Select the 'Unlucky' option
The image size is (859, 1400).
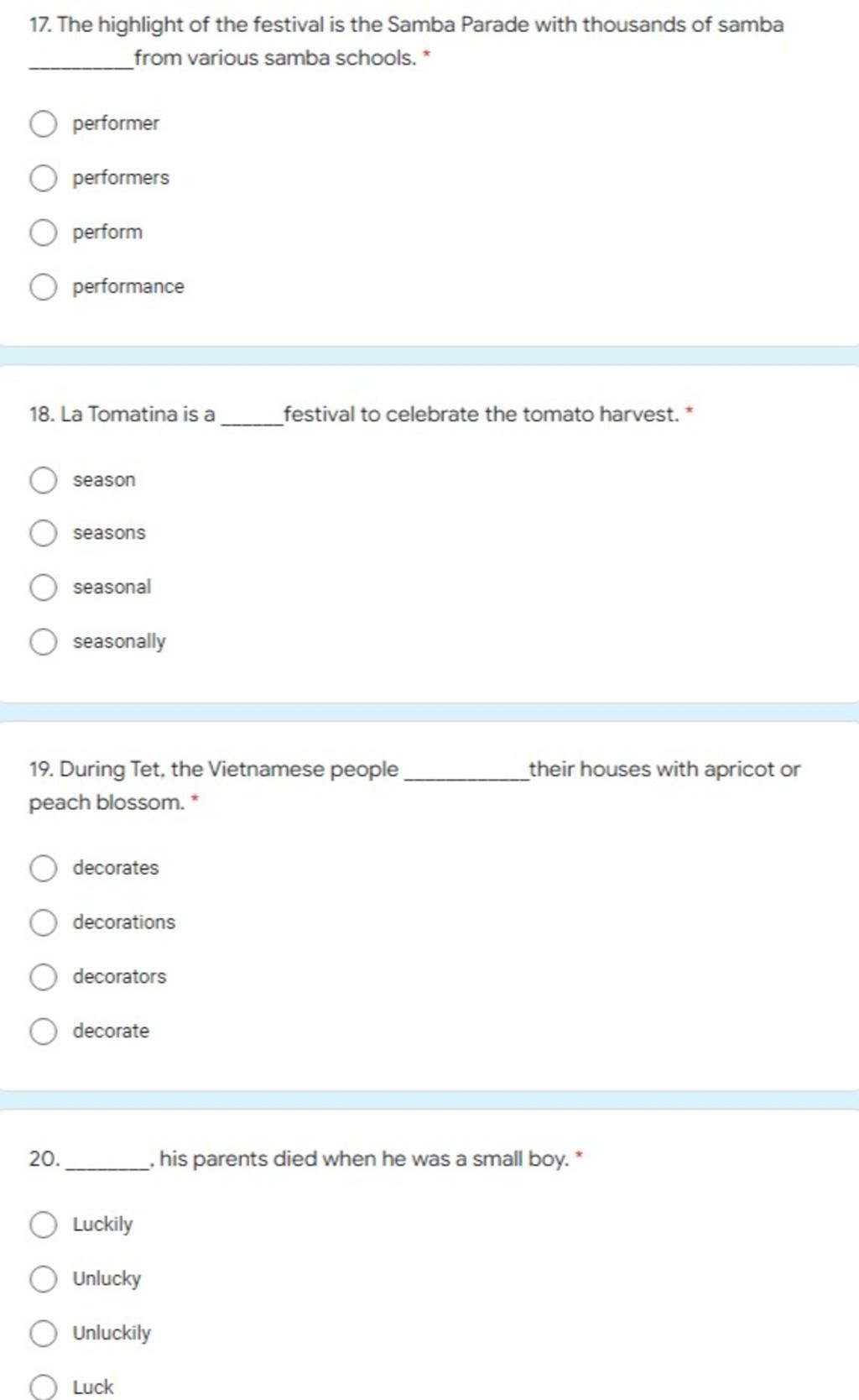44,1279
